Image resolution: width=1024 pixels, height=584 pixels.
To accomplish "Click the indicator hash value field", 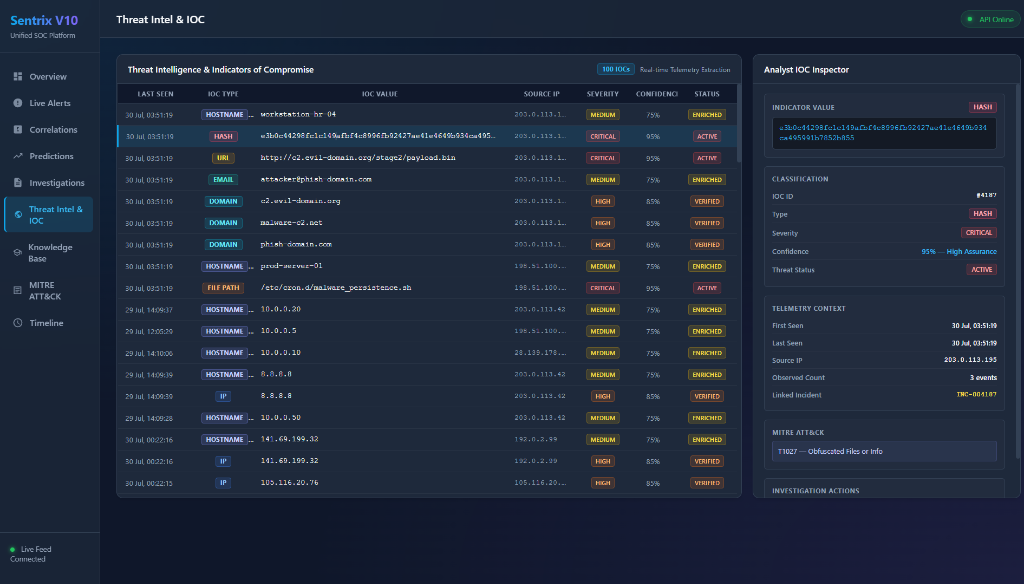I will point(884,133).
